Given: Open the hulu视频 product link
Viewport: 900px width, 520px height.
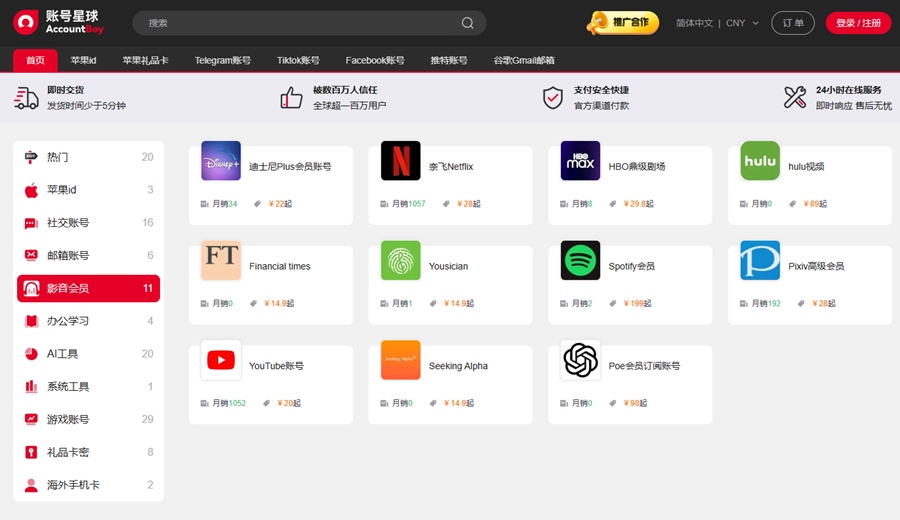Looking at the screenshot, I should [x=806, y=166].
